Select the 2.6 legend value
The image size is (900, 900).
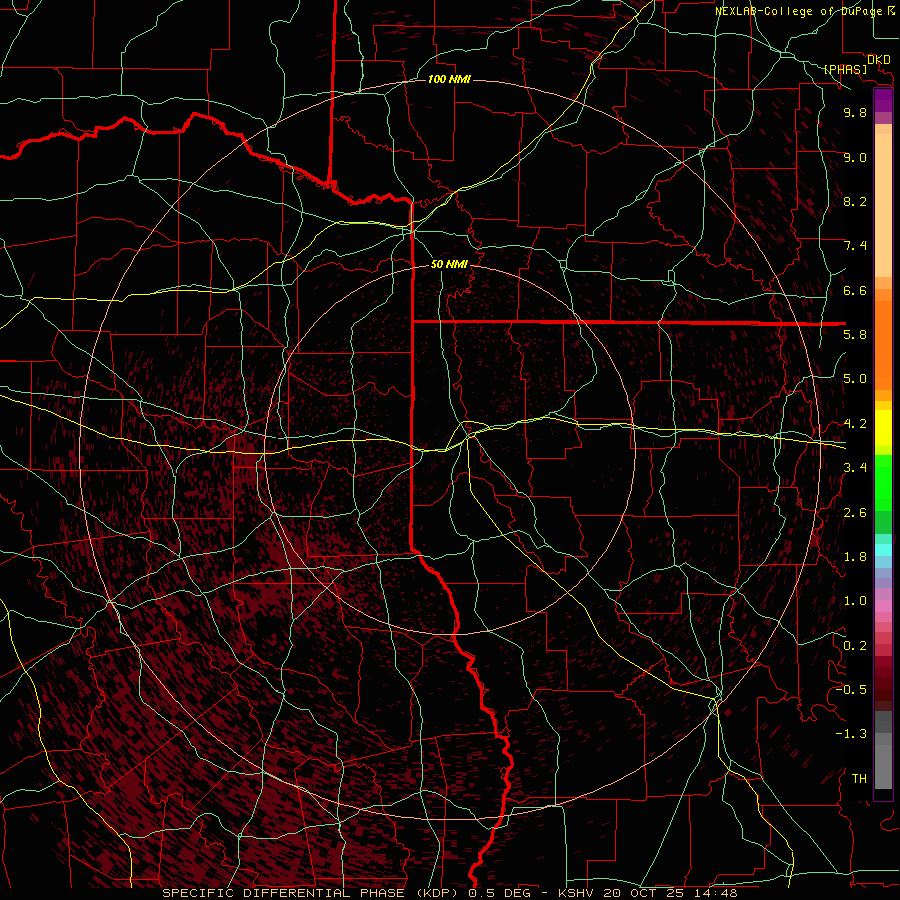point(855,513)
